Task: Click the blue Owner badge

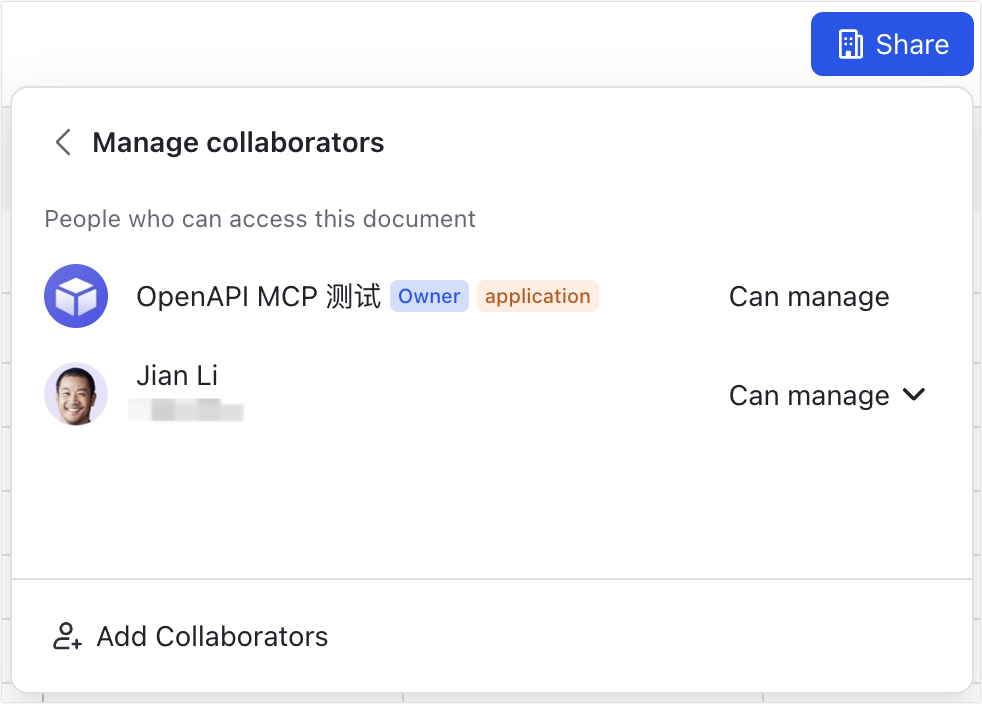Action: tap(429, 296)
